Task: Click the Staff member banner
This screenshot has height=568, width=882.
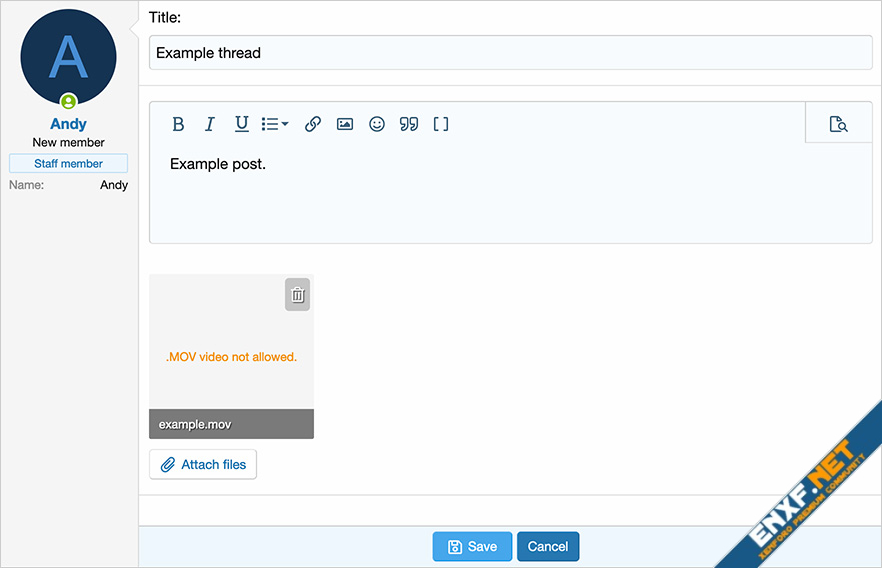Action: [68, 163]
